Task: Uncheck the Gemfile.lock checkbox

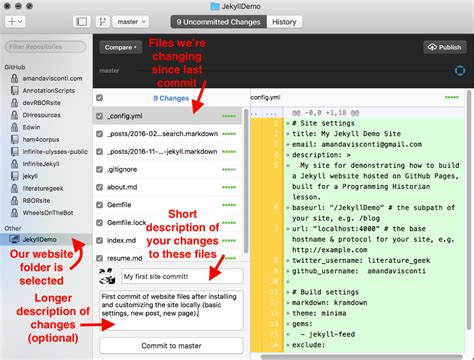Action: (x=99, y=222)
